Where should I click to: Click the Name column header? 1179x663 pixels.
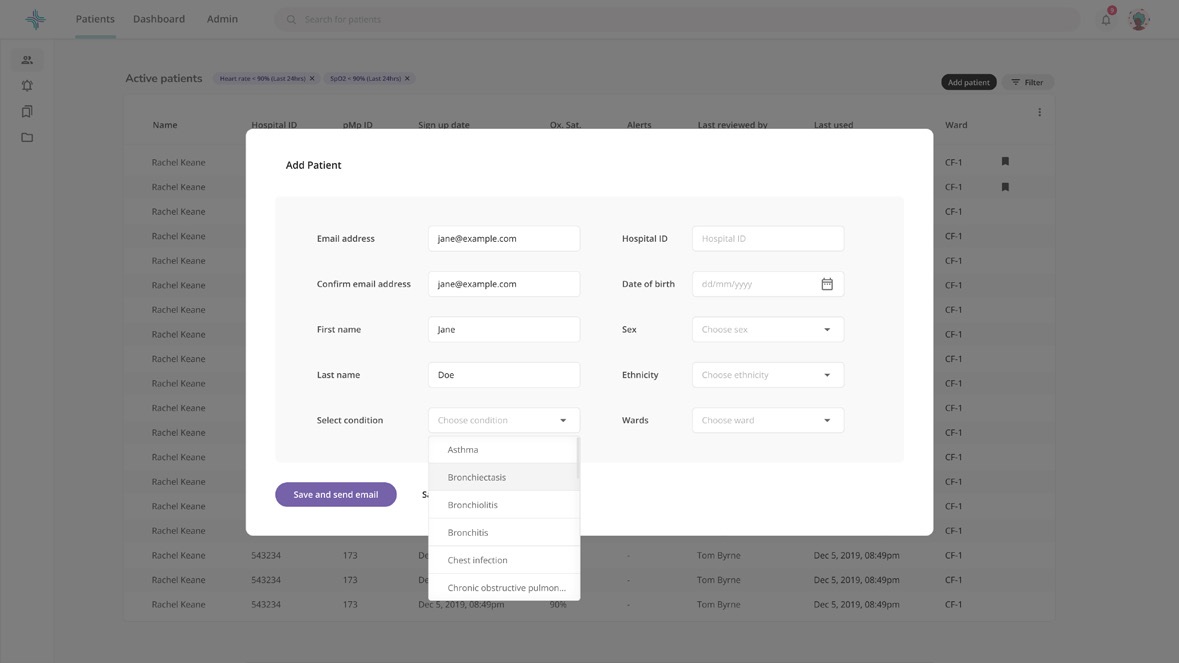point(165,125)
